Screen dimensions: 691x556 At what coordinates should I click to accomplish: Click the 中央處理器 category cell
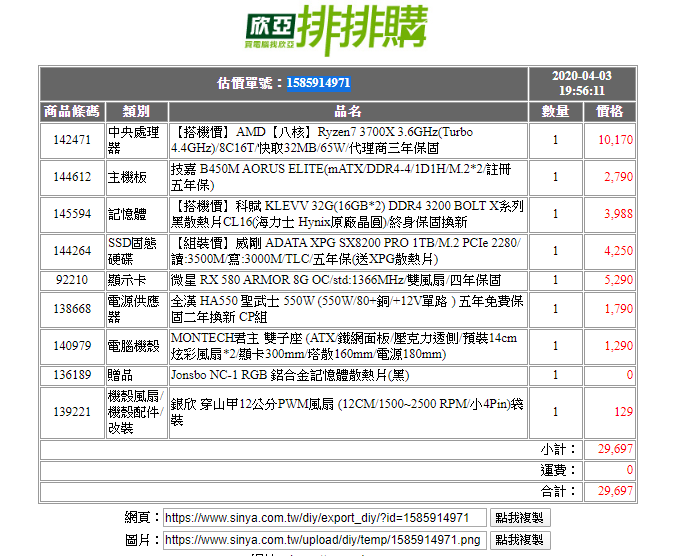point(137,140)
